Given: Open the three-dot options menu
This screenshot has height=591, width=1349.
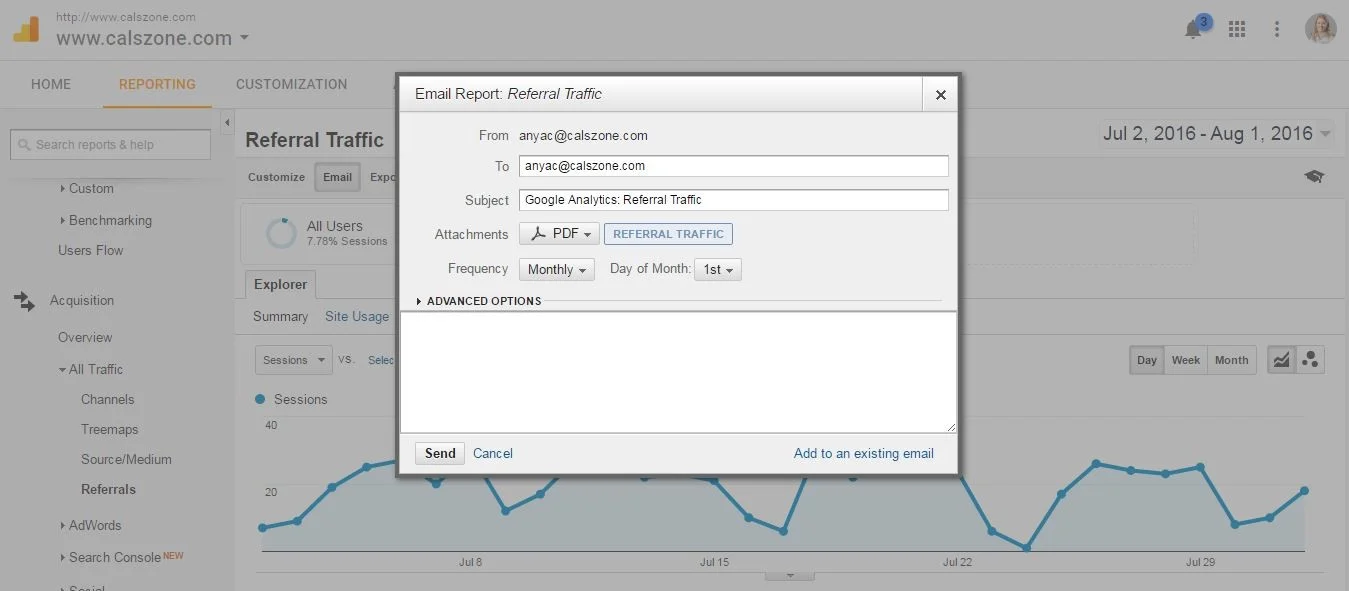Looking at the screenshot, I should (x=1277, y=29).
